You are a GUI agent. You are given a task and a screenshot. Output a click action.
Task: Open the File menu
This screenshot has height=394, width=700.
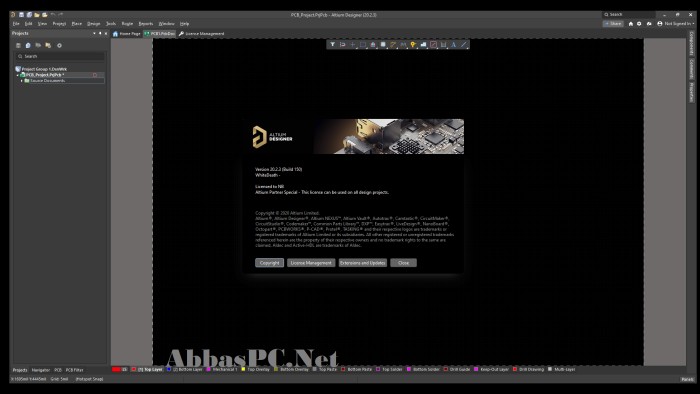coord(16,24)
